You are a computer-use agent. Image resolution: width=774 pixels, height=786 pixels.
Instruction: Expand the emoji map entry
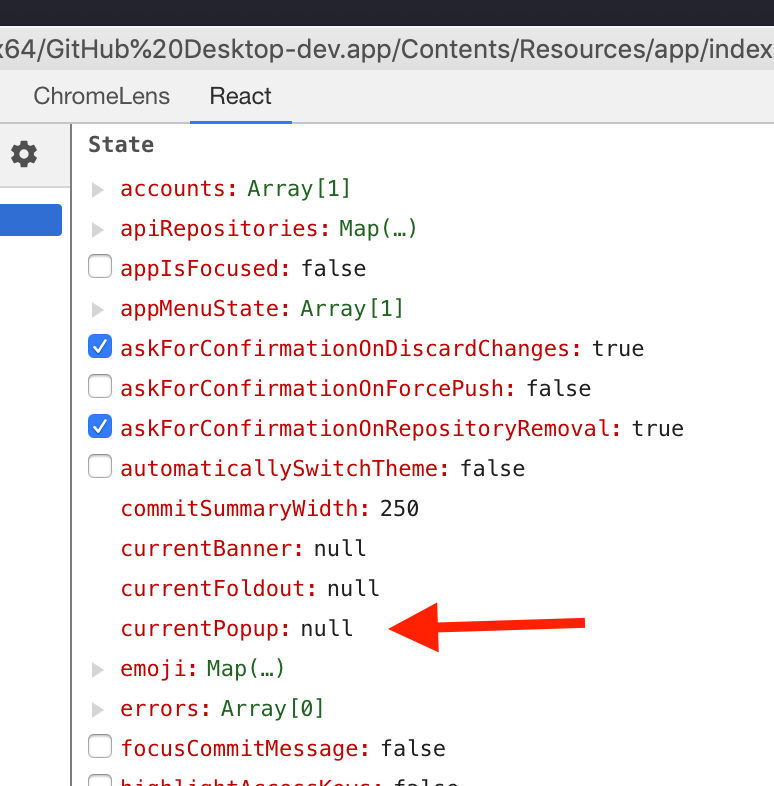tap(98, 670)
